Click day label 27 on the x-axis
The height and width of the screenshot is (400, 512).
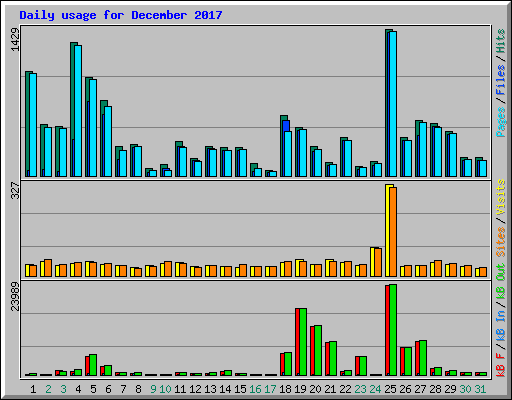pos(420,389)
